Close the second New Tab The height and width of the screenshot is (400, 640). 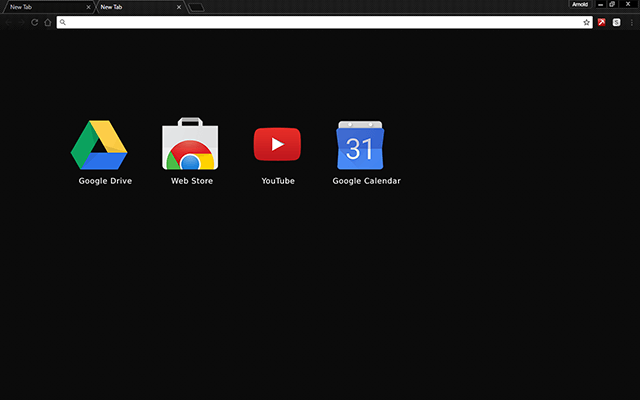pos(178,7)
